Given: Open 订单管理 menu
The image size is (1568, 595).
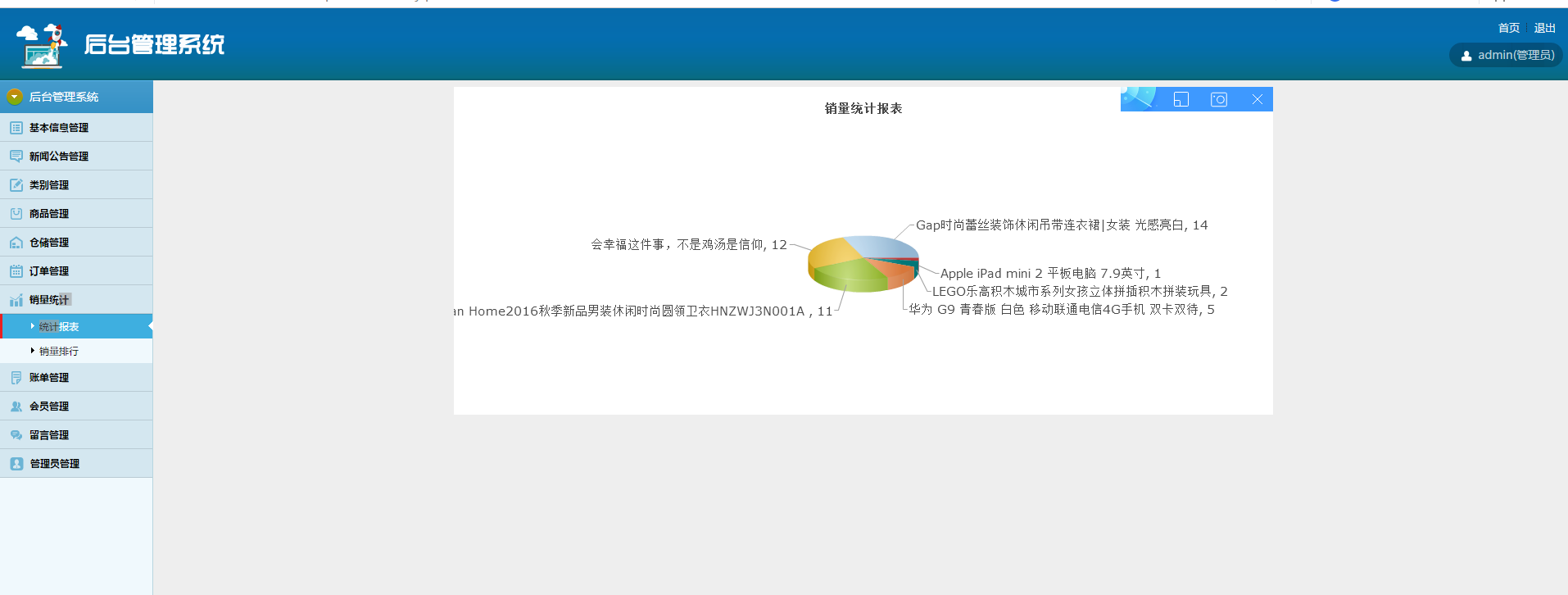Looking at the screenshot, I should (x=76, y=271).
